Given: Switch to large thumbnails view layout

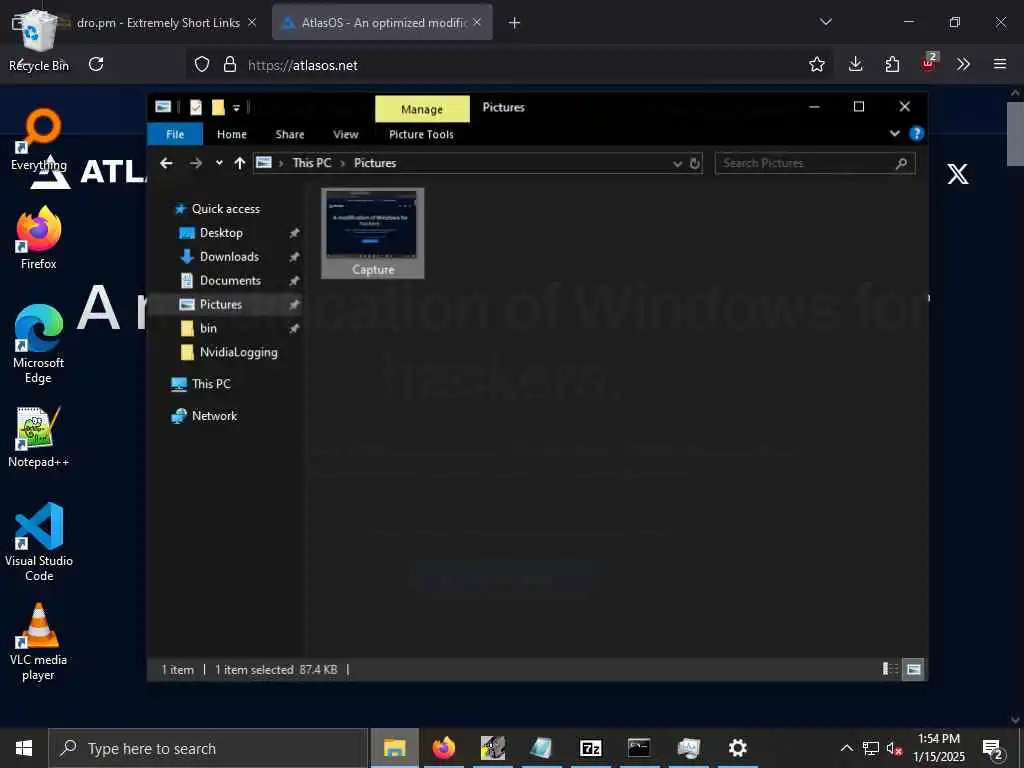Looking at the screenshot, I should click(913, 669).
